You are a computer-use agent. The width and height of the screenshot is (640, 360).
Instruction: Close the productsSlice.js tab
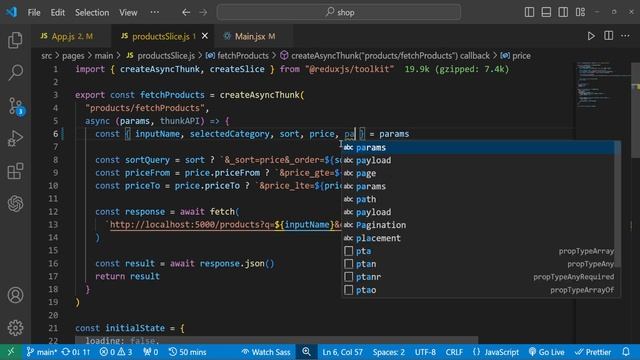point(204,36)
